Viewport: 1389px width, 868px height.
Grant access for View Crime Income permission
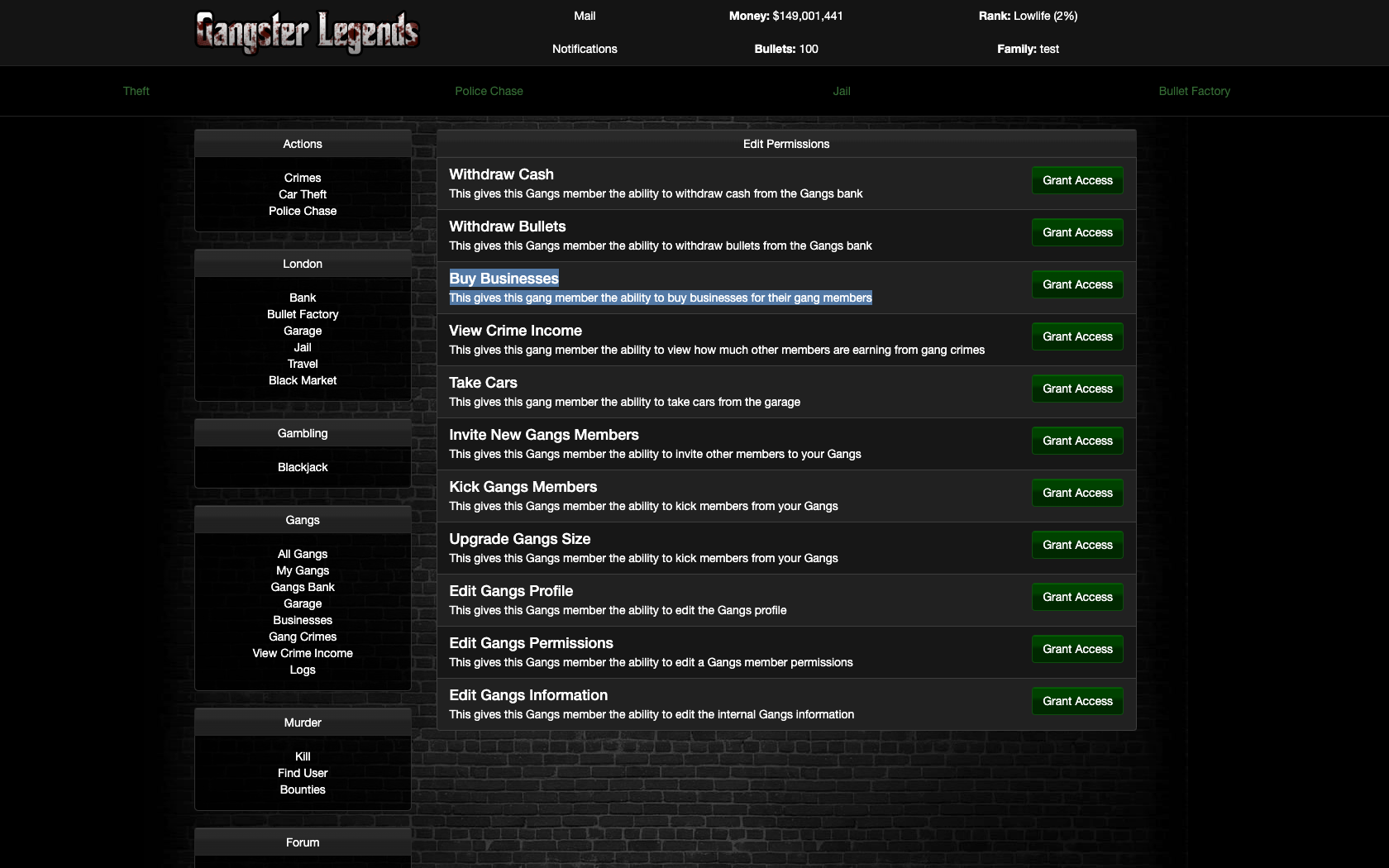click(1076, 336)
